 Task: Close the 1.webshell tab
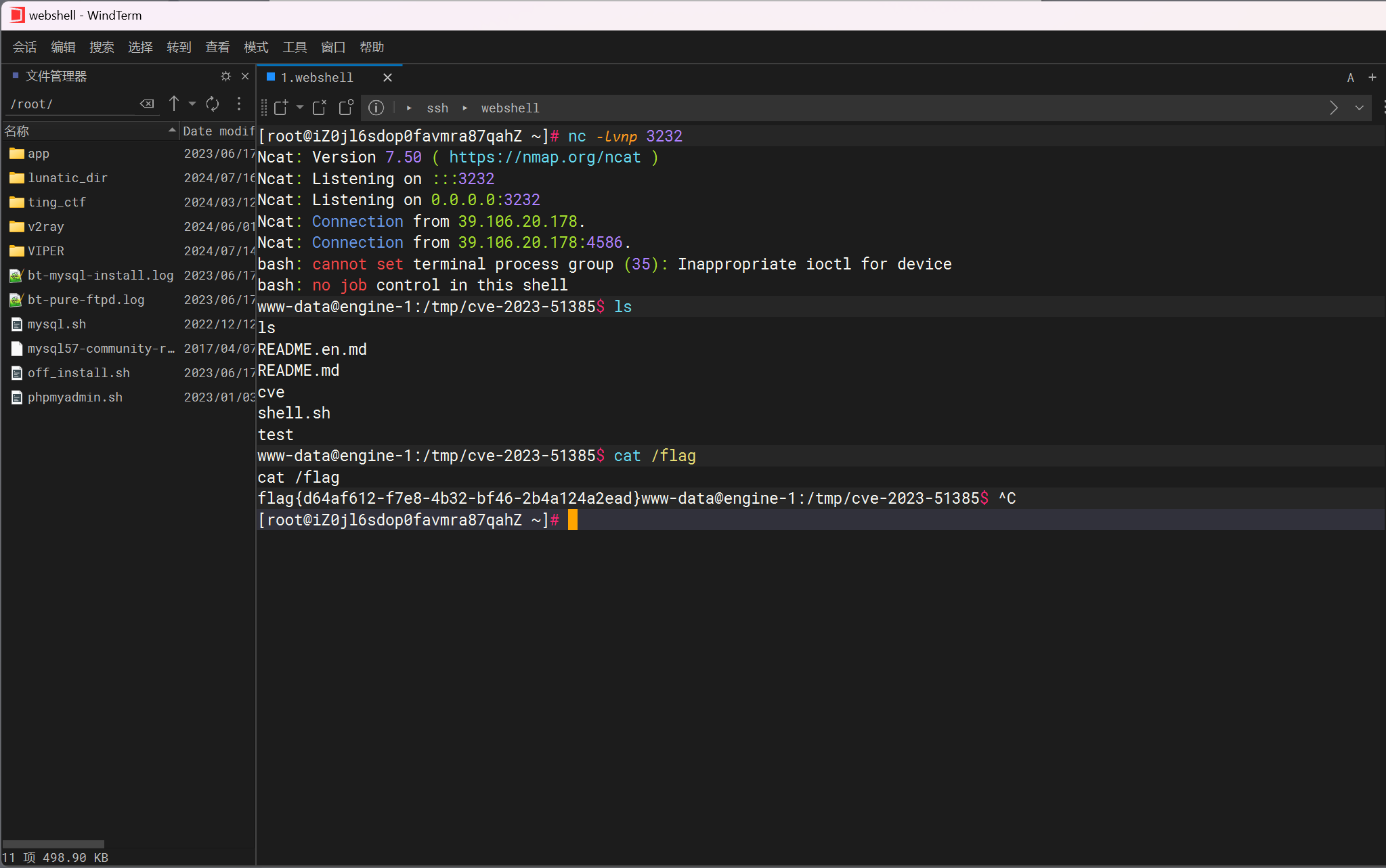(x=387, y=78)
